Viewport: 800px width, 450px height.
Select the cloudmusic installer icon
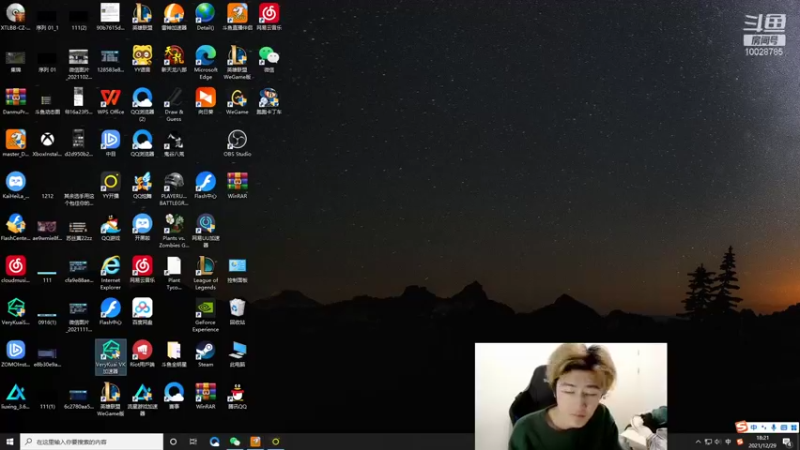(15, 270)
